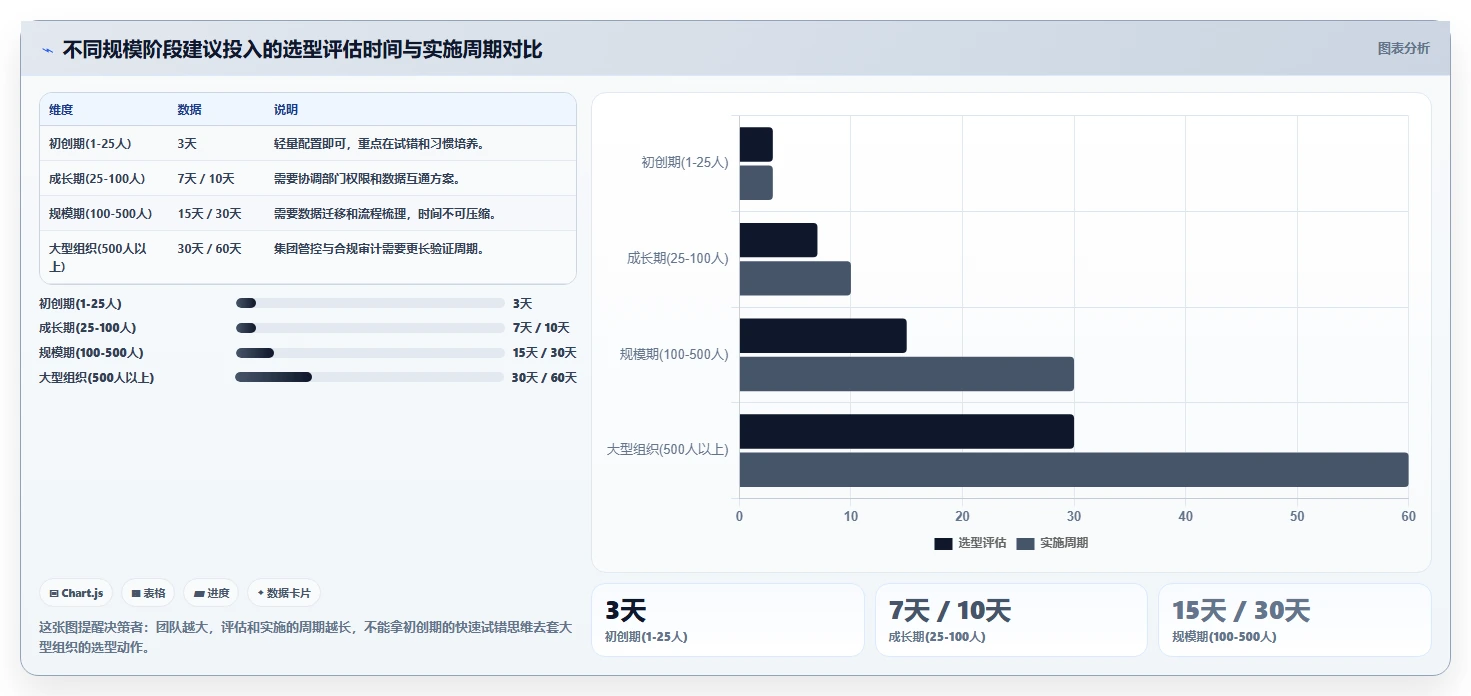Click chart y-axis label 大型组织(500人以上)
Screen dimensions: 1471x696
click(x=667, y=450)
